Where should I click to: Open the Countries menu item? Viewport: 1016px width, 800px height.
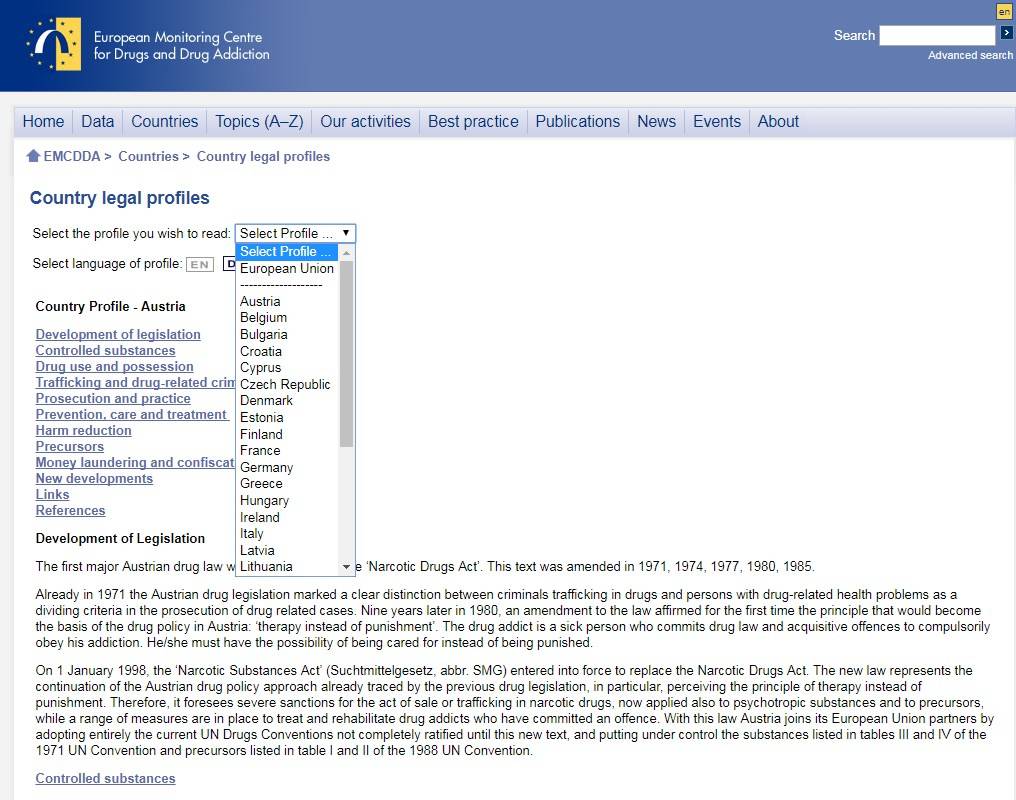[x=165, y=121]
